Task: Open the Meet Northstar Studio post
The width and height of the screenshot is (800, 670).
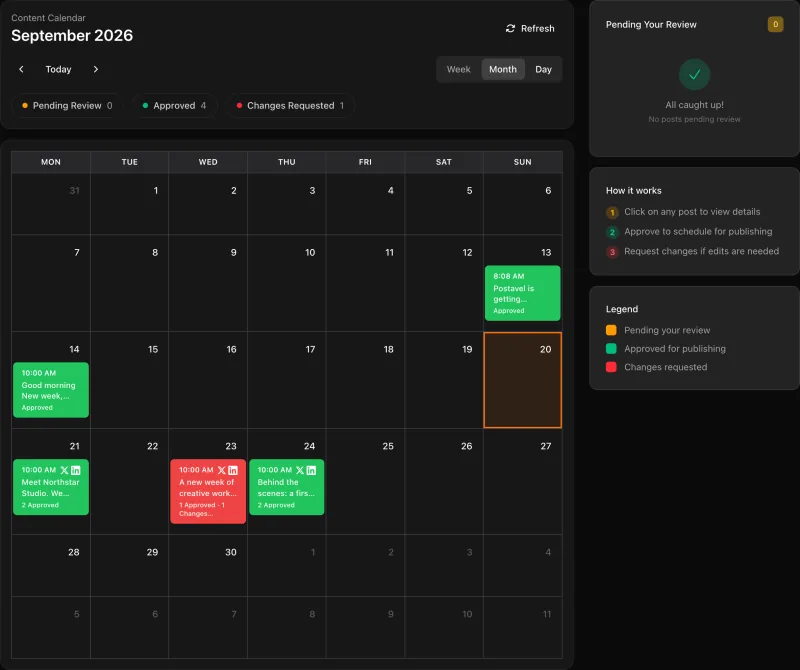Action: click(51, 487)
